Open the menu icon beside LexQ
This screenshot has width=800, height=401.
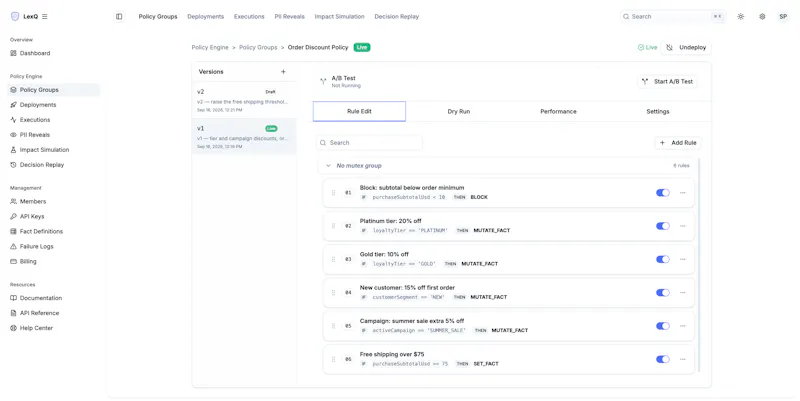point(45,16)
